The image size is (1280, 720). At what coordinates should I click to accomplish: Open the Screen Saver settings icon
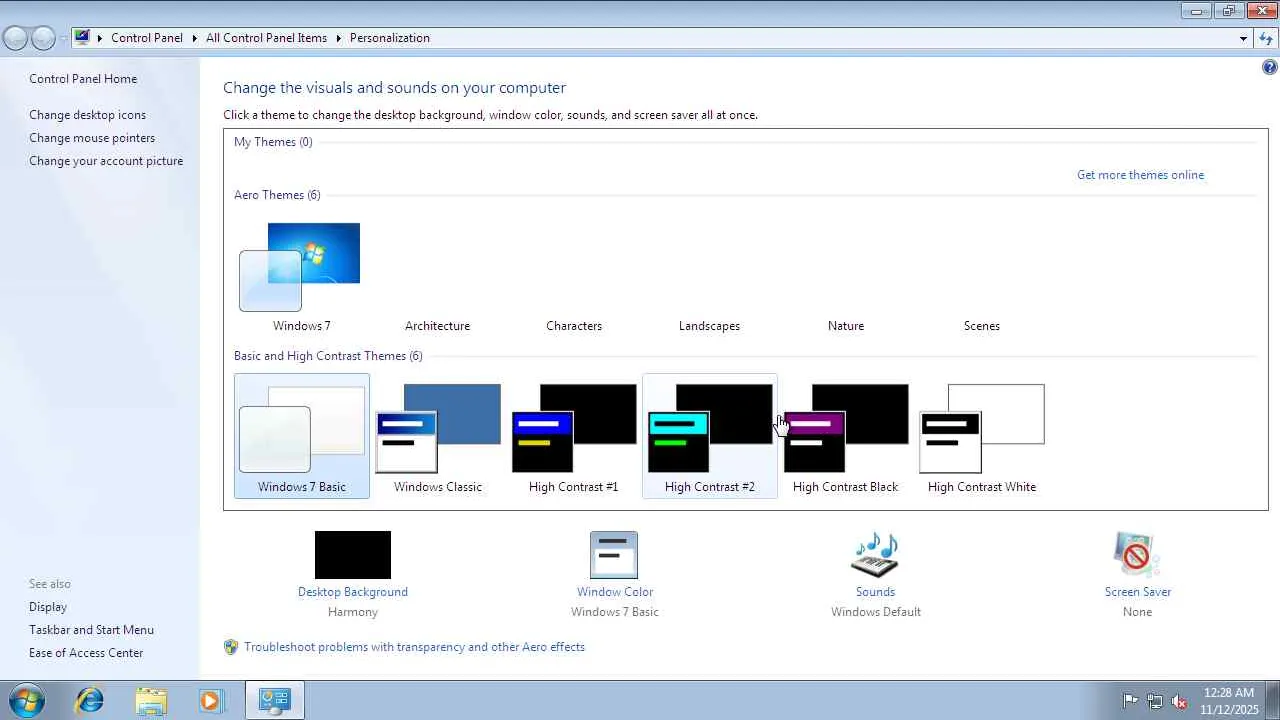coord(1137,555)
